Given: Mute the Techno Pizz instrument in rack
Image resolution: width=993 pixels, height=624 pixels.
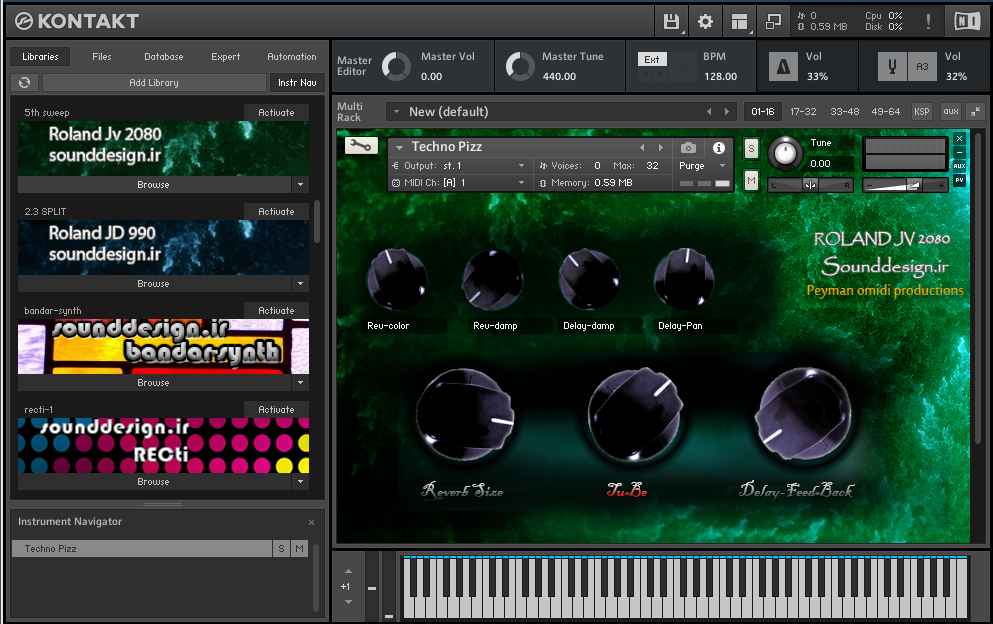Looking at the screenshot, I should (751, 181).
